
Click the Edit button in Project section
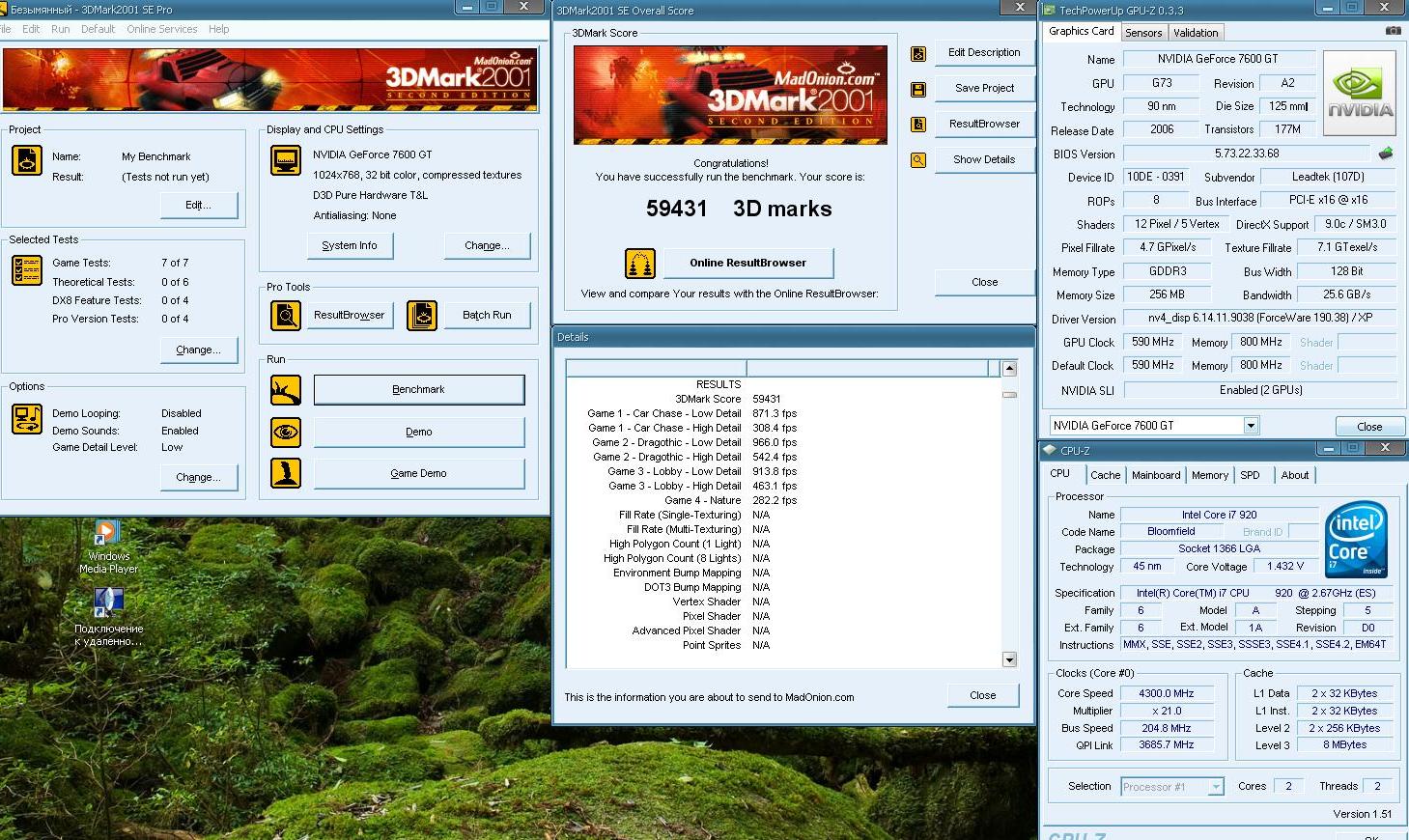click(198, 205)
